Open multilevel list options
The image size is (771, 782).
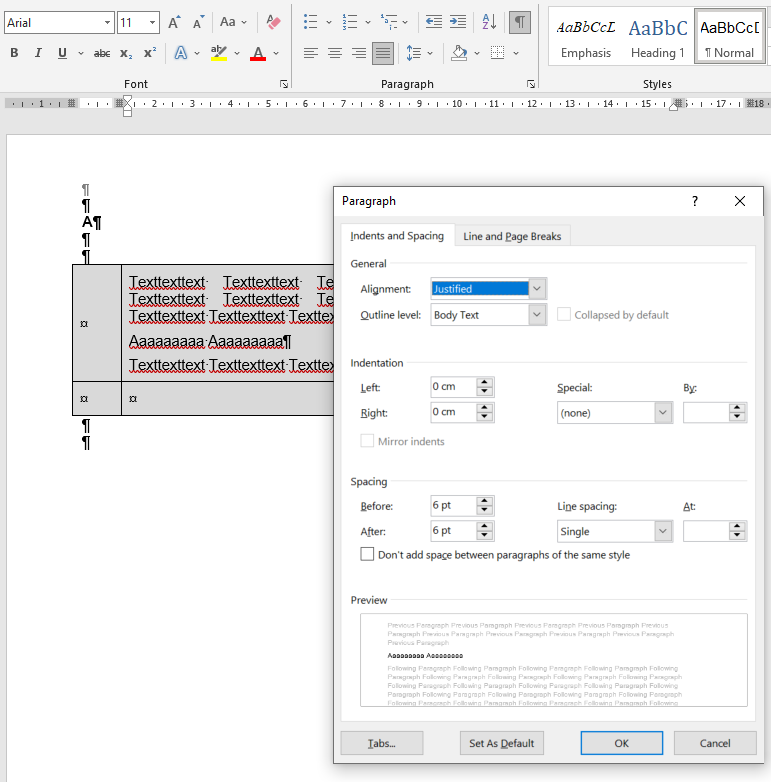pos(394,22)
